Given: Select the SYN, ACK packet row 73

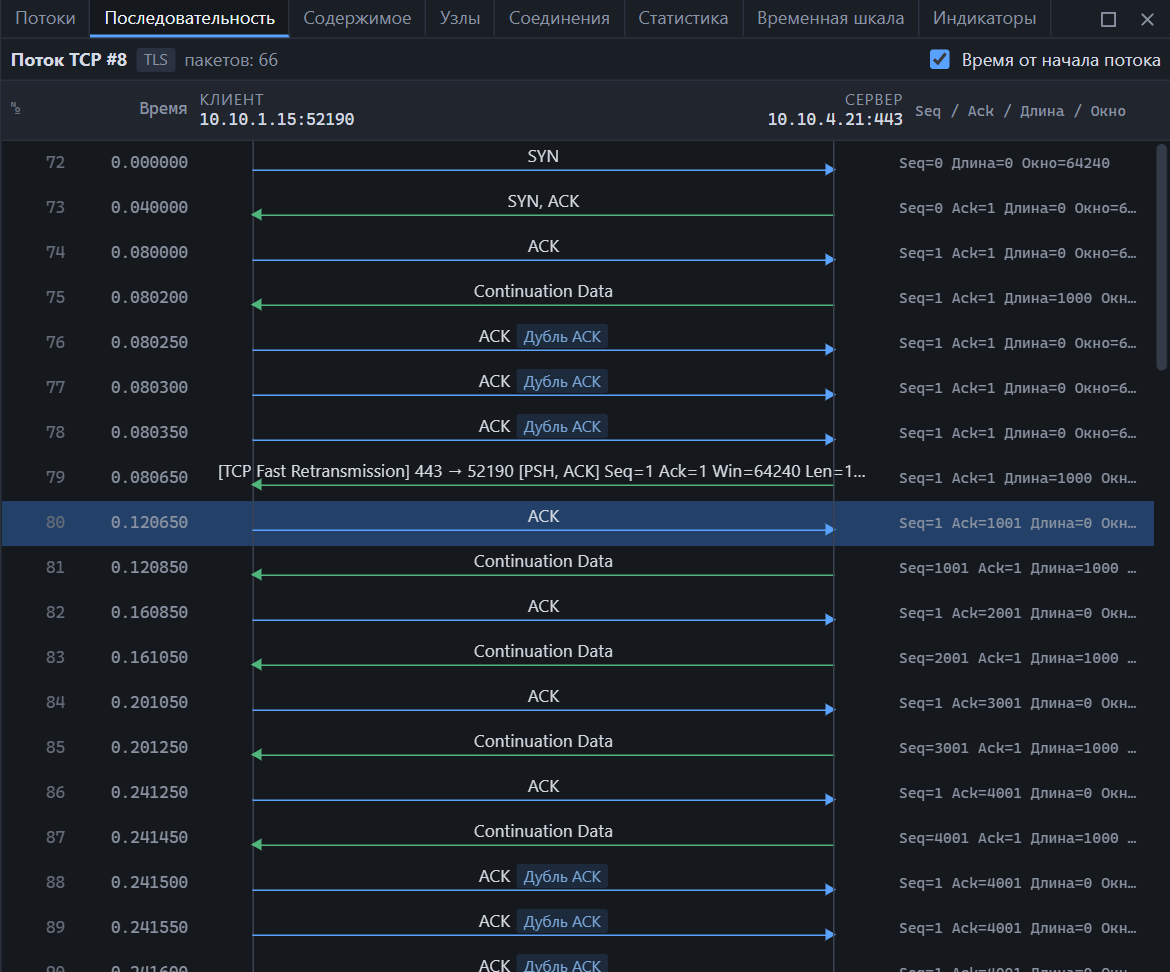Looking at the screenshot, I should [x=578, y=207].
